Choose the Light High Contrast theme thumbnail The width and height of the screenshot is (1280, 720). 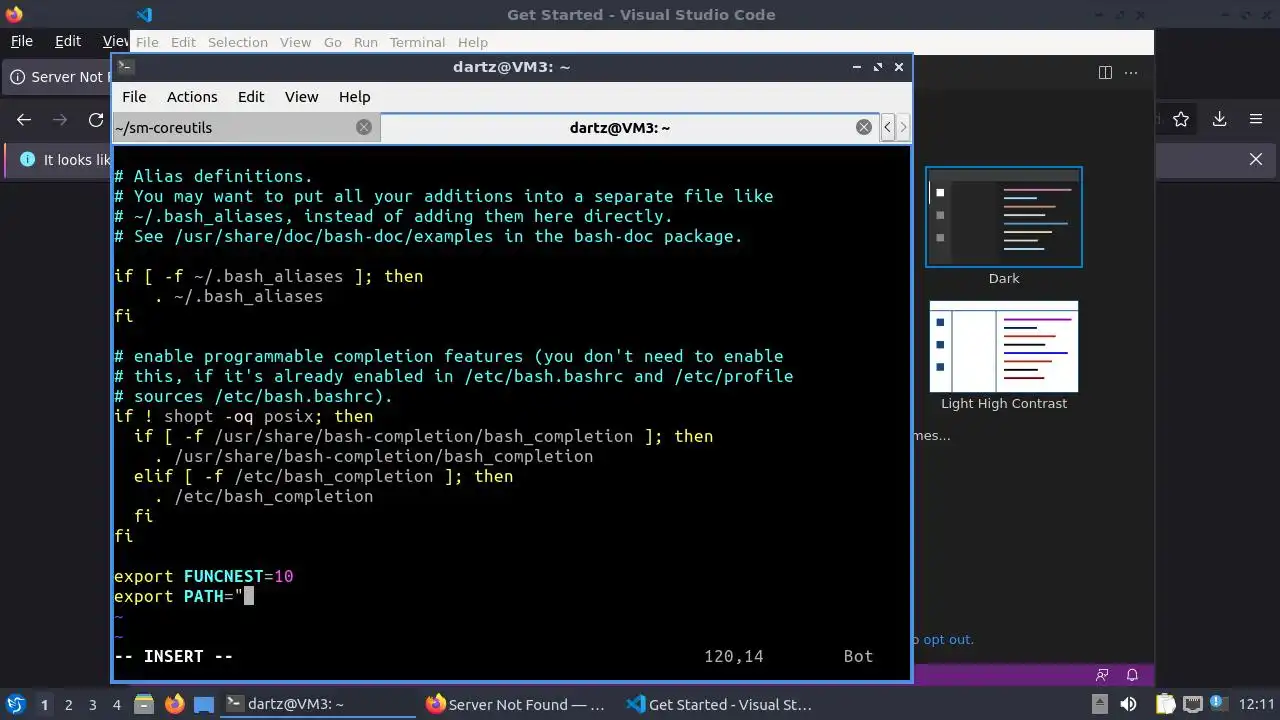click(x=1004, y=346)
